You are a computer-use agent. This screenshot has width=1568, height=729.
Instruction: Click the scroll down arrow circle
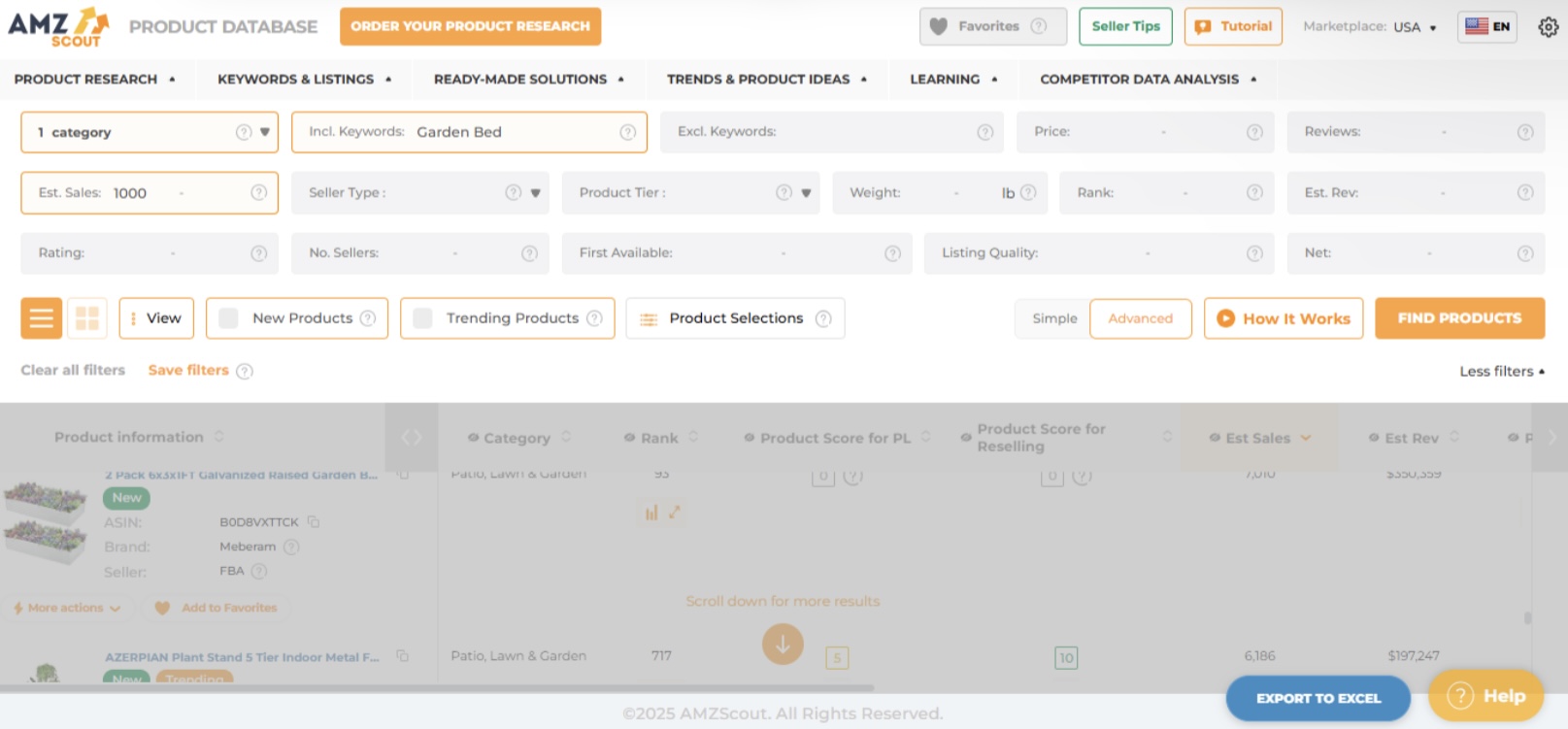[x=783, y=644]
